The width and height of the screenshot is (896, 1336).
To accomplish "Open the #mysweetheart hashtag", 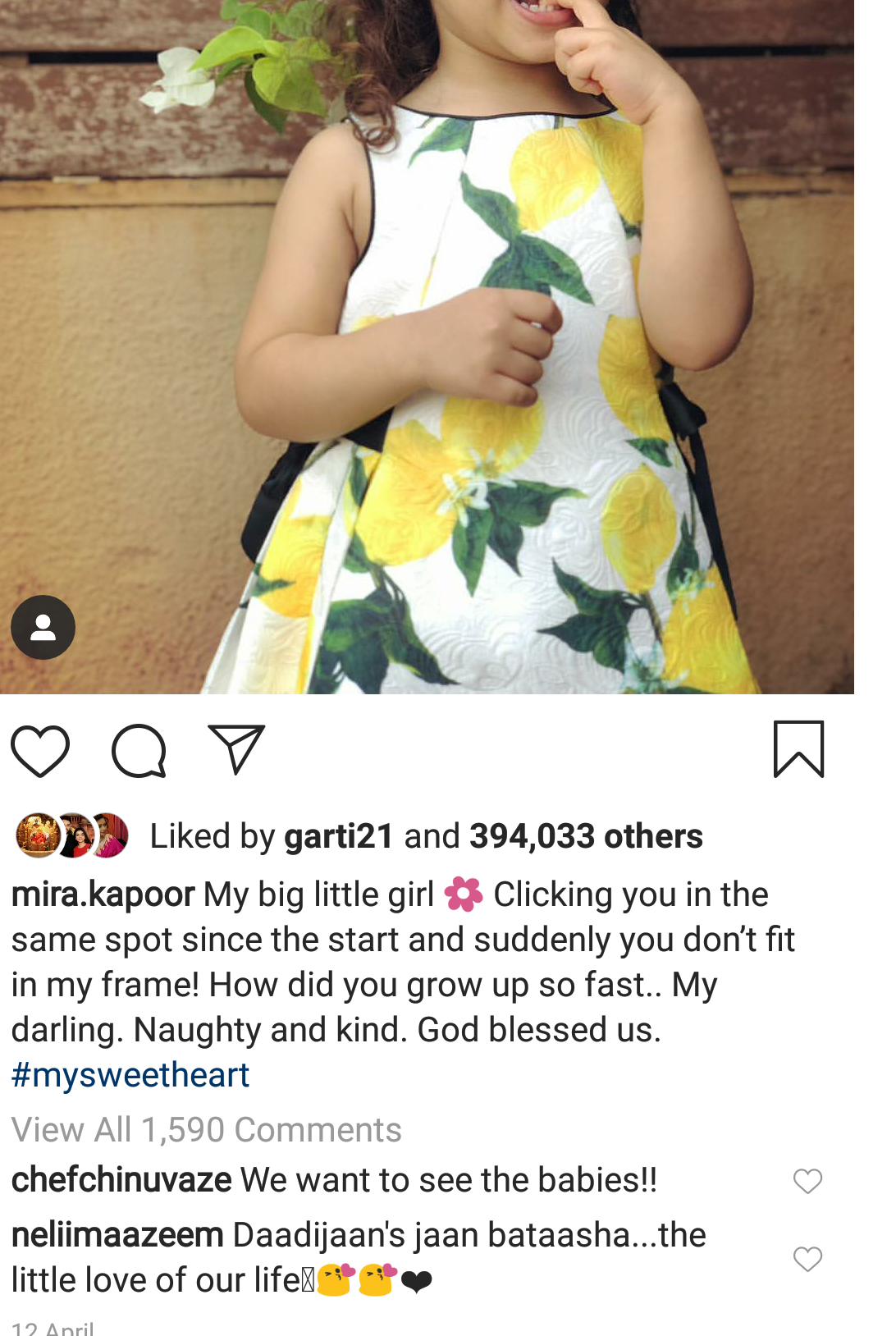I will [x=130, y=1075].
